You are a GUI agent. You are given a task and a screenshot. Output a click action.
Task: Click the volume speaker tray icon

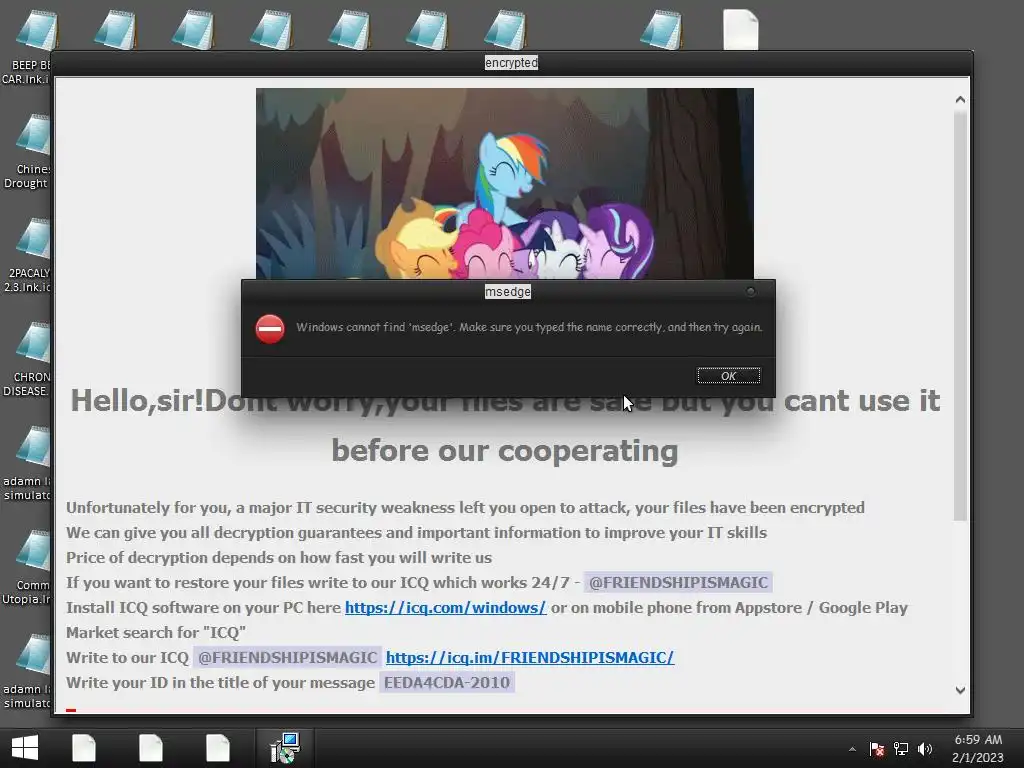[925, 749]
